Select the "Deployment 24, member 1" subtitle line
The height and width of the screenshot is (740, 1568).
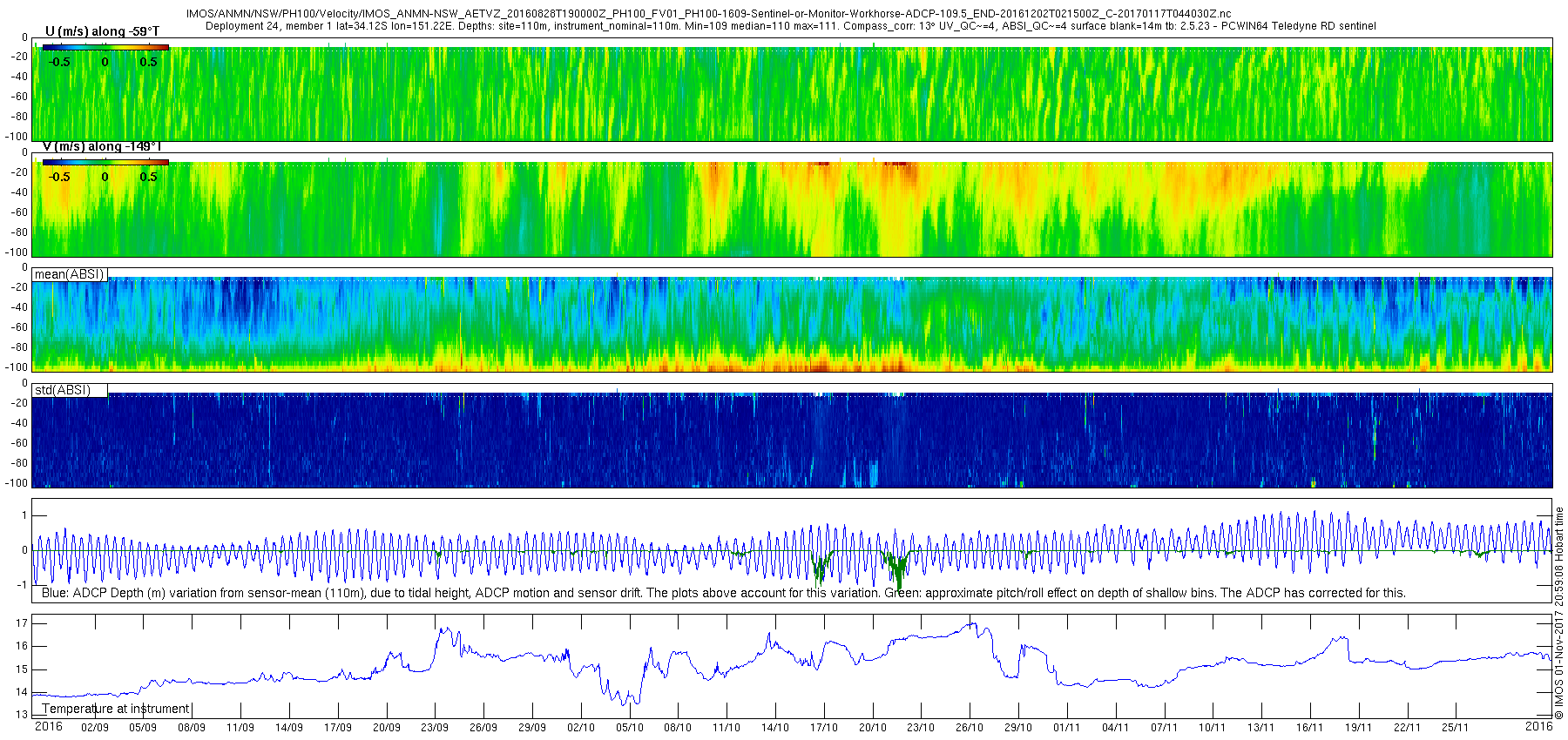[791, 26]
